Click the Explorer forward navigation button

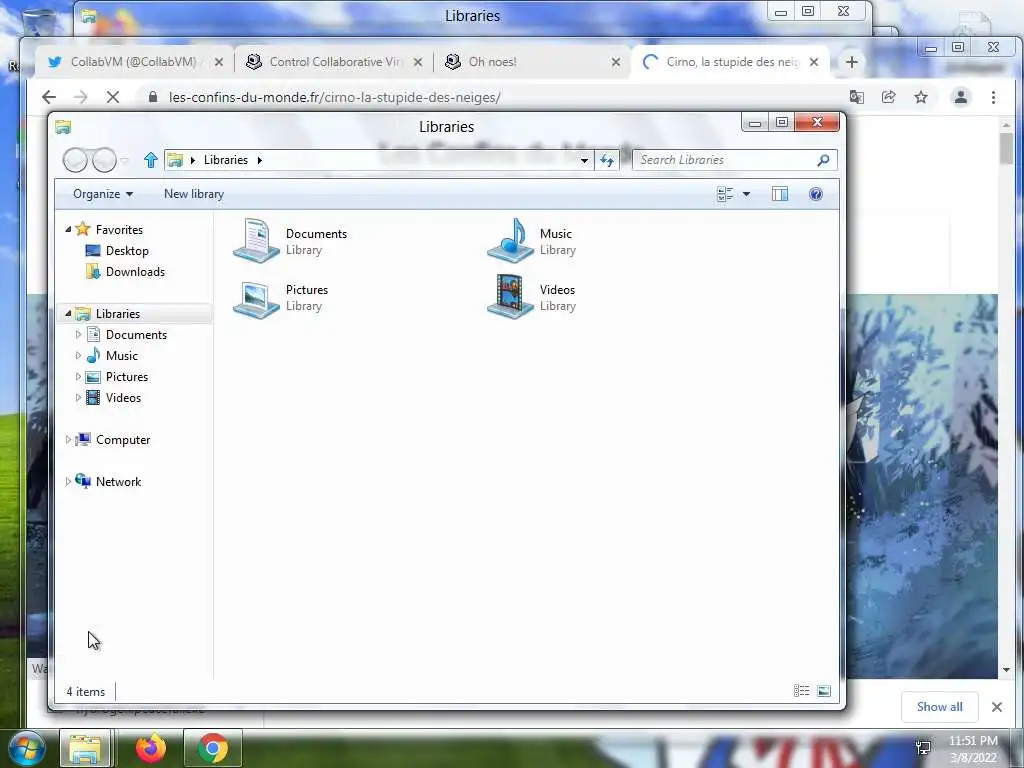[x=104, y=160]
